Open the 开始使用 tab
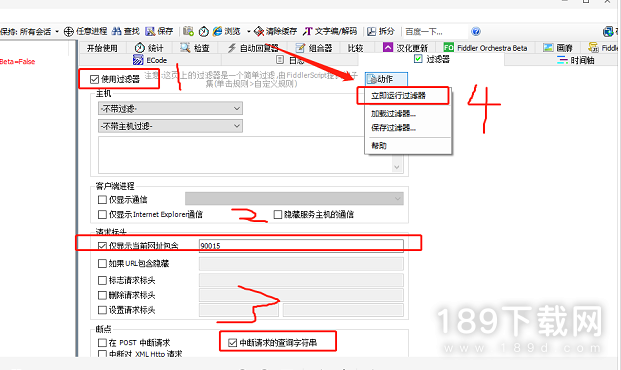Image resolution: width=621 pixels, height=370 pixels. click(x=102, y=48)
